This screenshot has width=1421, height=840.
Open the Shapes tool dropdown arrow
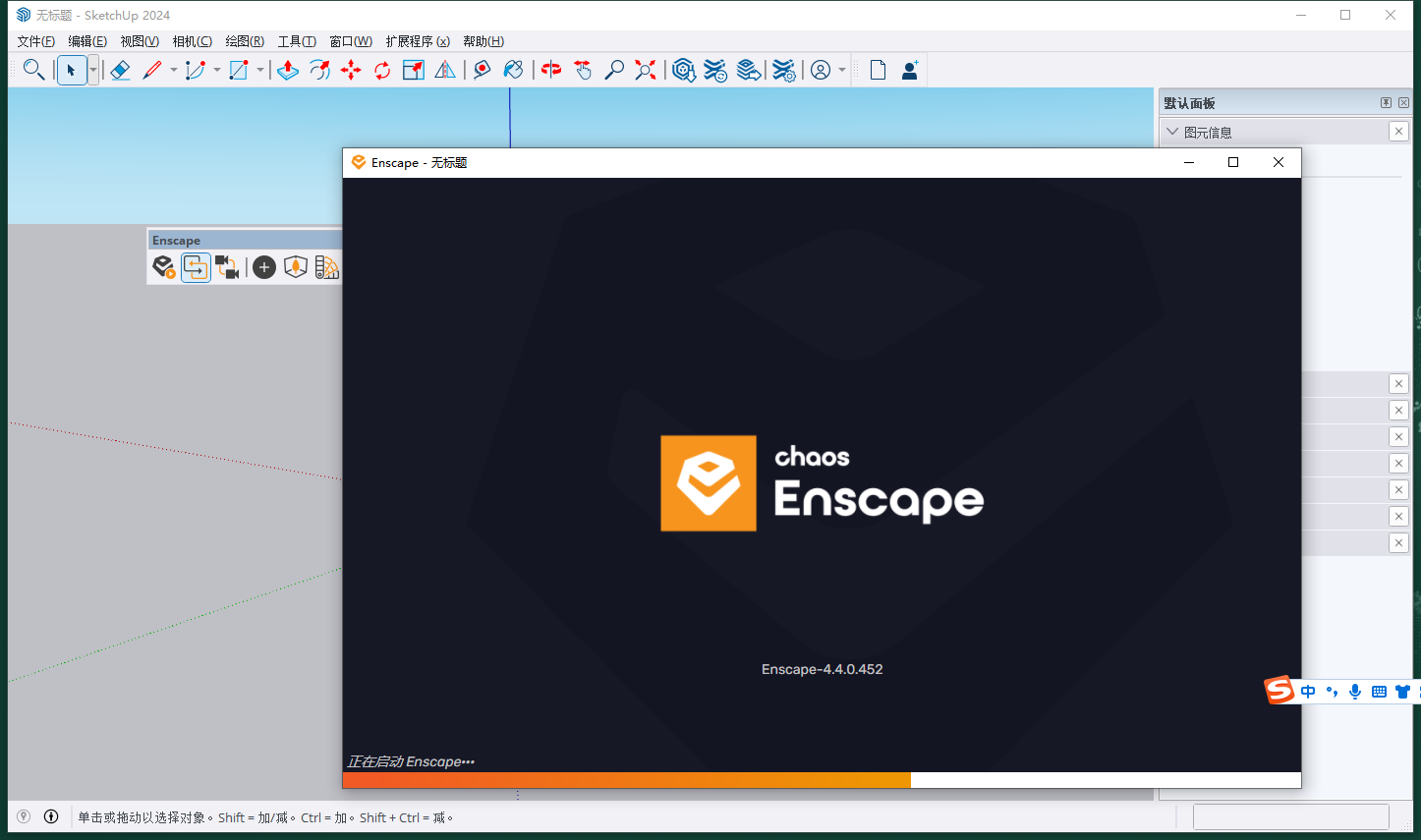pyautogui.click(x=260, y=70)
